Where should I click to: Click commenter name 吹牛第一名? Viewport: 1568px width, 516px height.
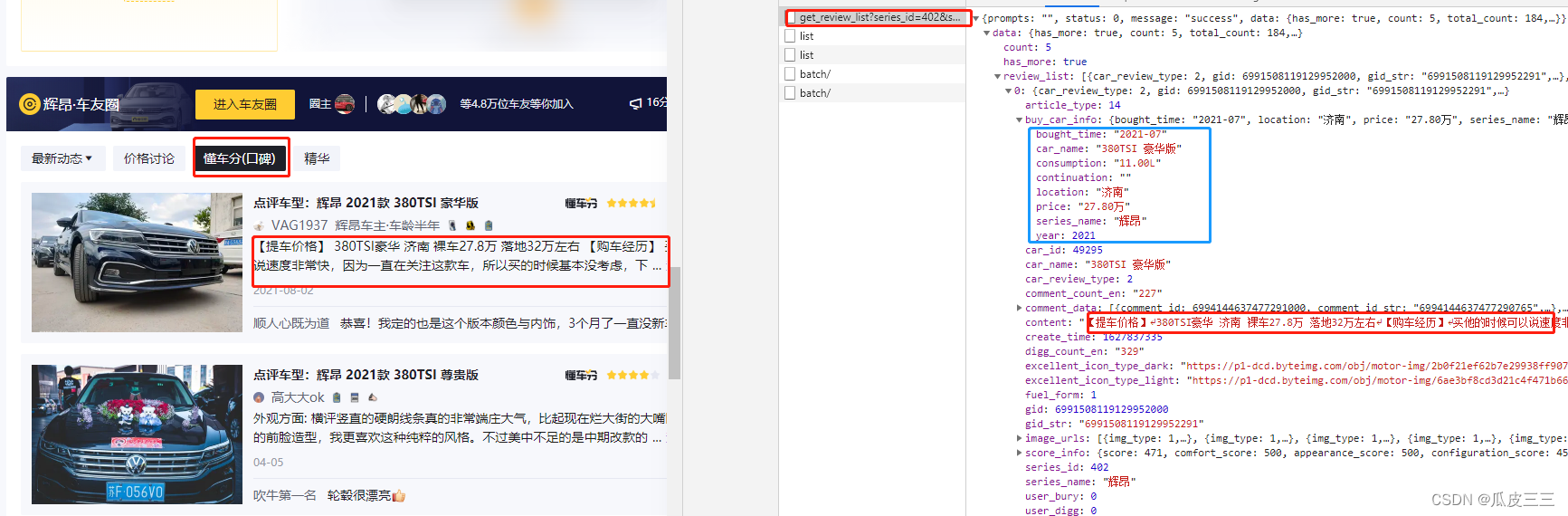(285, 495)
